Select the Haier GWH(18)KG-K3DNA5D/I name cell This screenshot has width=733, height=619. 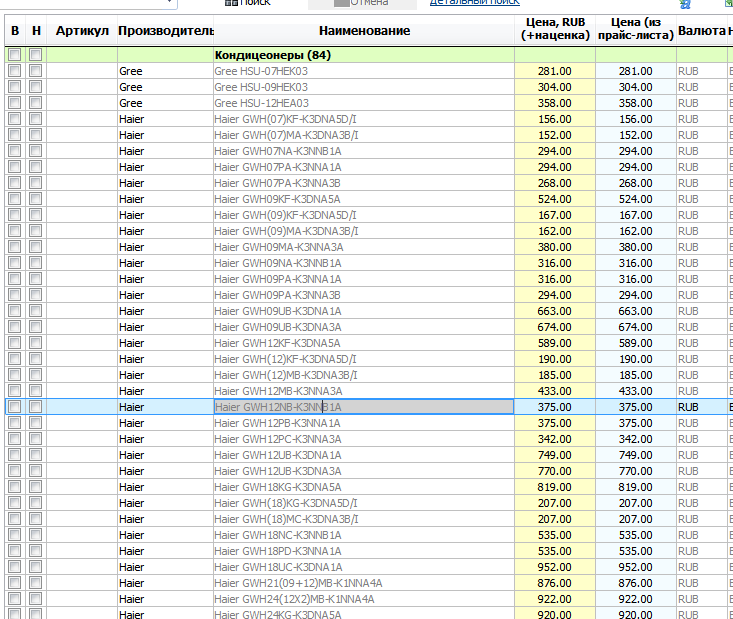[364, 503]
